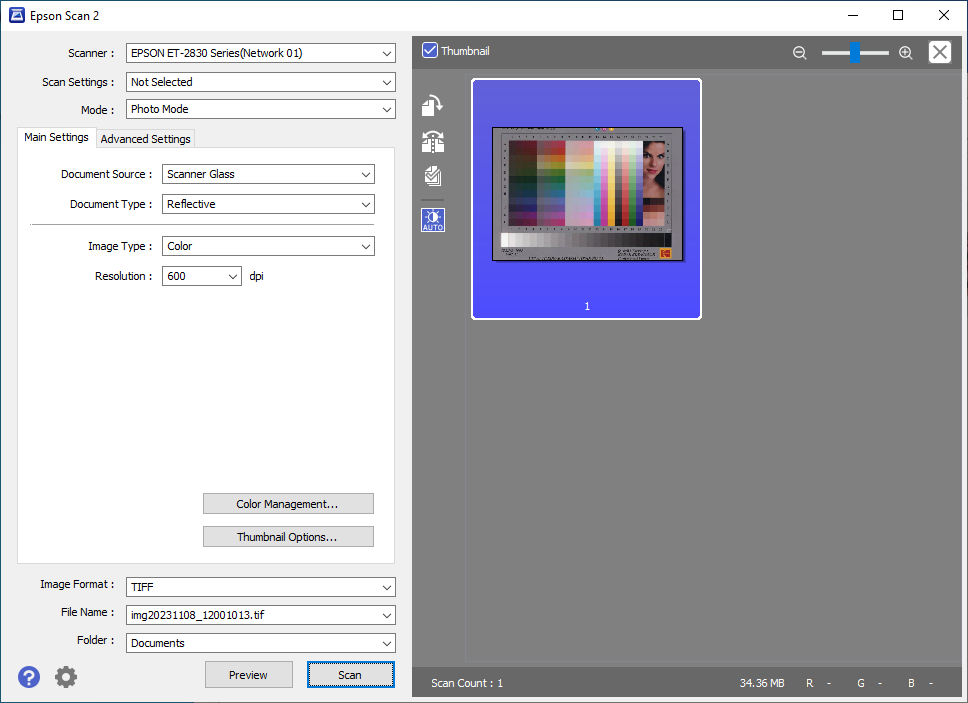Image resolution: width=968 pixels, height=703 pixels.
Task: Click the select all thumbnails icon
Action: coord(433,177)
